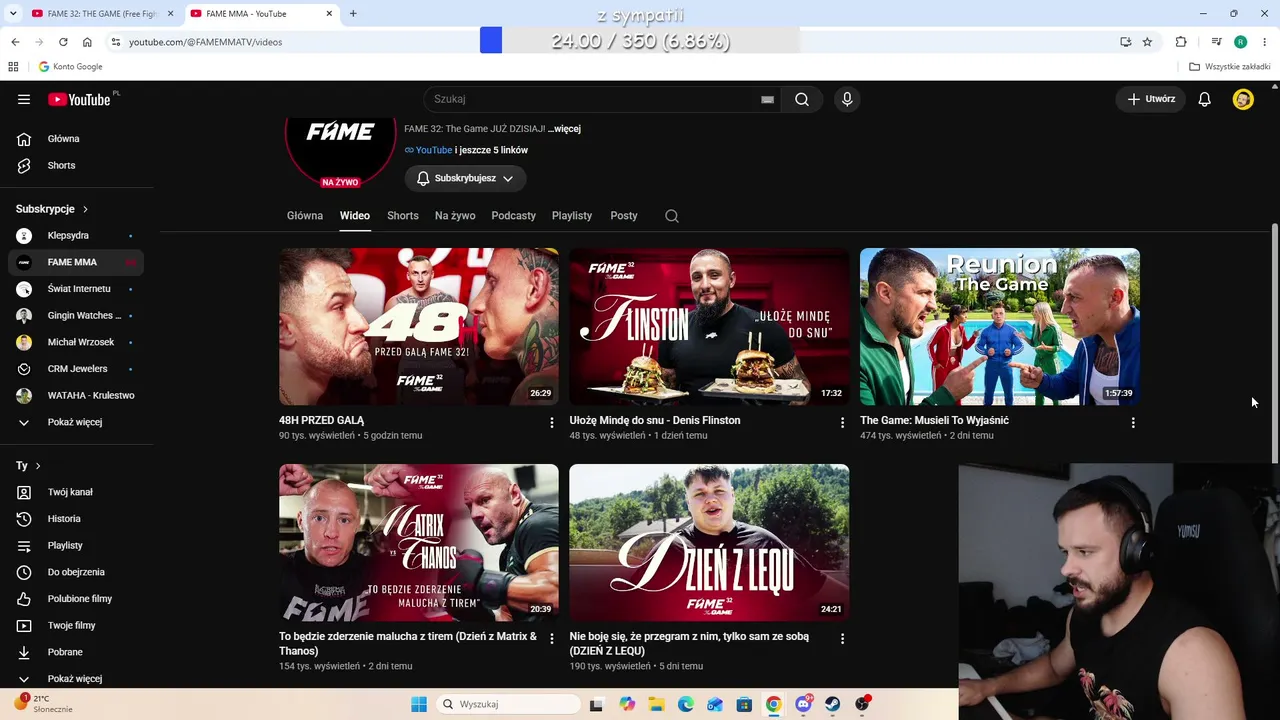Click the YouTube Szukaj search field
Screen dimensions: 1280x720
(x=590, y=99)
